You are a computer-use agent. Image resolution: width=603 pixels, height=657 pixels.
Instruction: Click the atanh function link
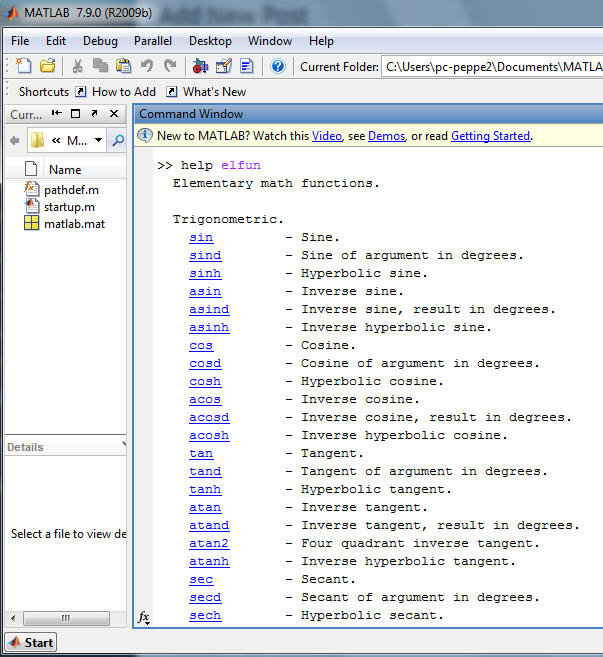click(209, 562)
